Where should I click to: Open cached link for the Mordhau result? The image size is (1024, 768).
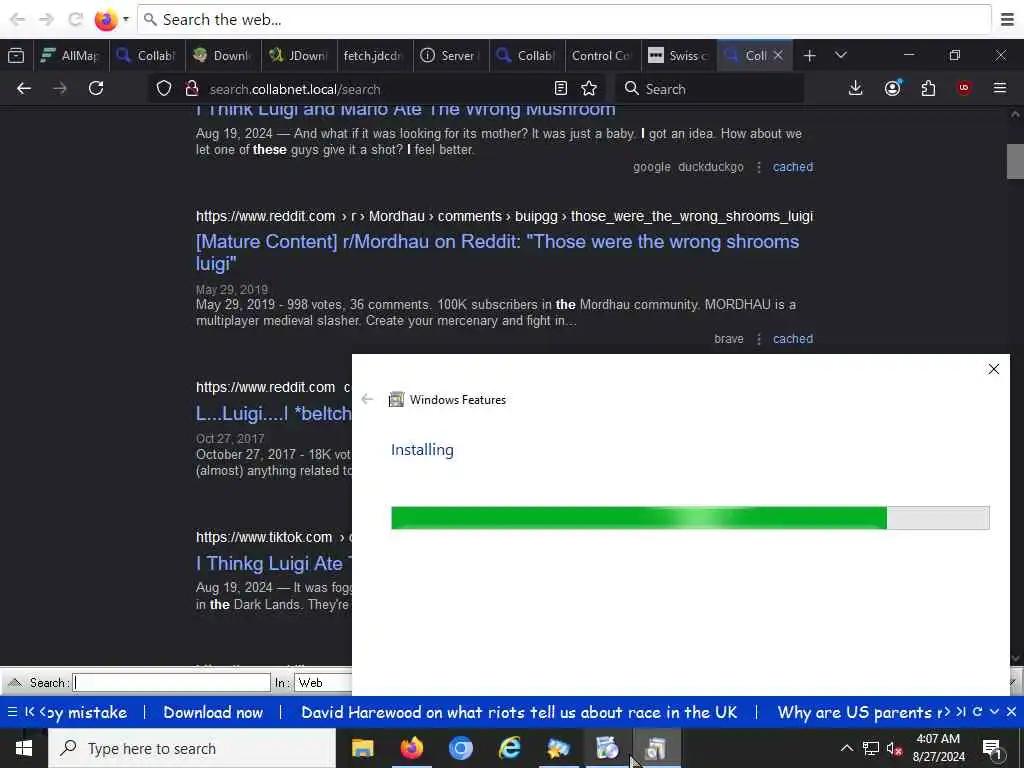point(793,339)
